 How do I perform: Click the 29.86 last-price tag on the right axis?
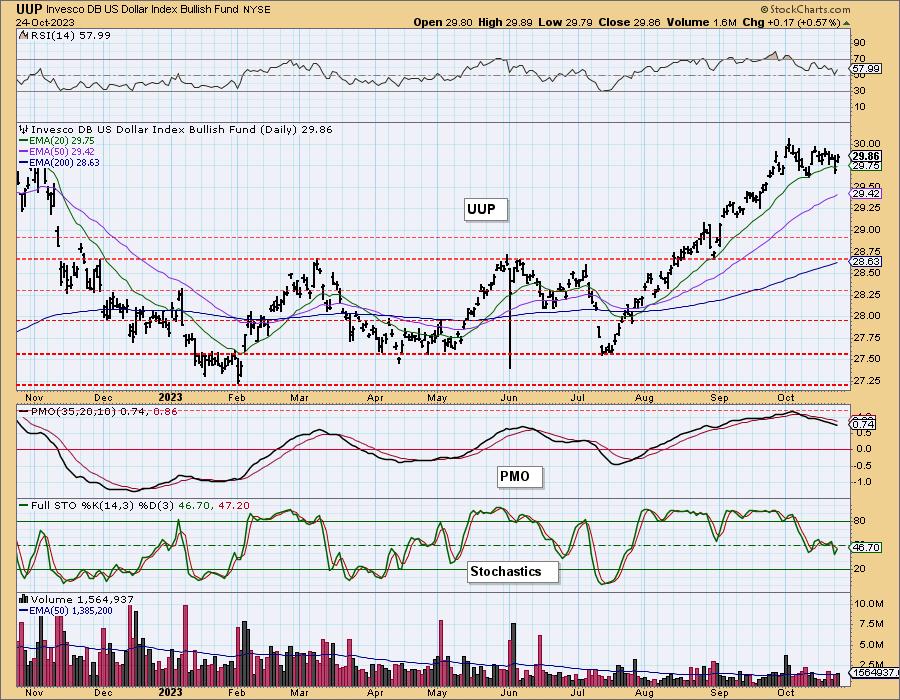866,156
